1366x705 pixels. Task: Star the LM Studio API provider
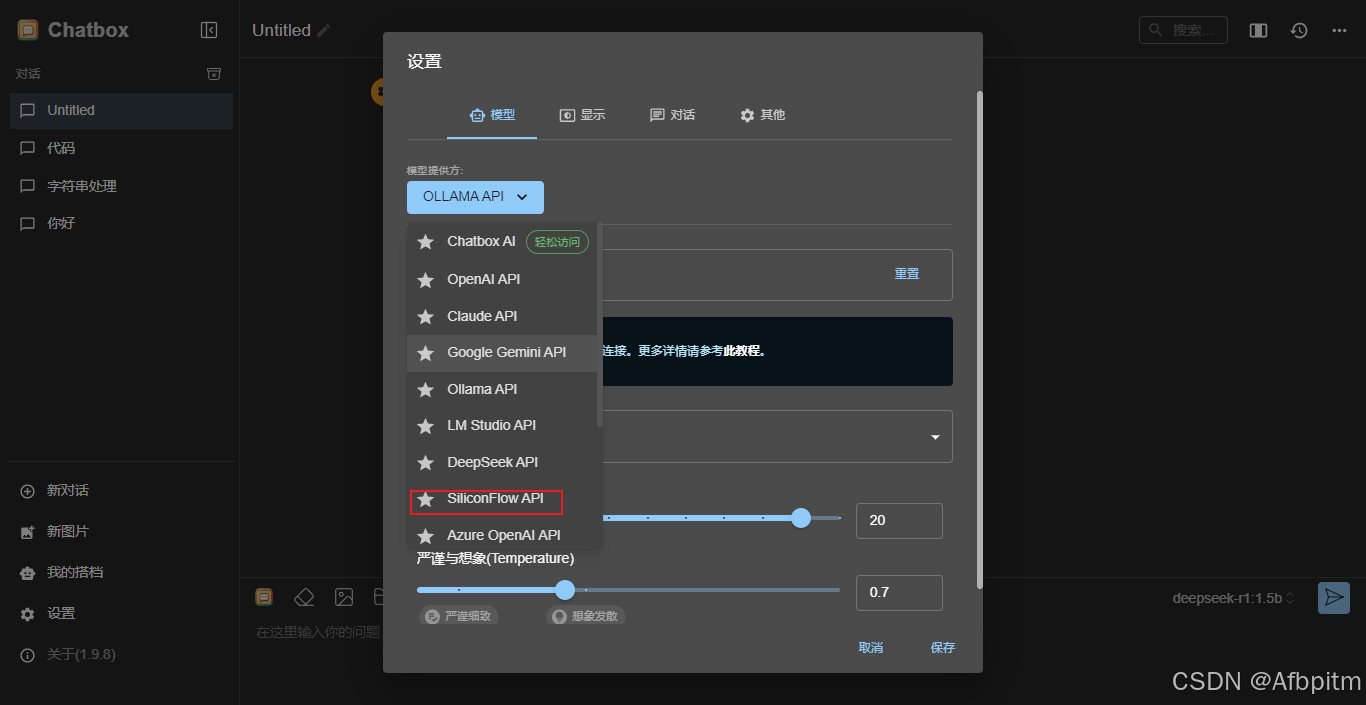coord(426,426)
